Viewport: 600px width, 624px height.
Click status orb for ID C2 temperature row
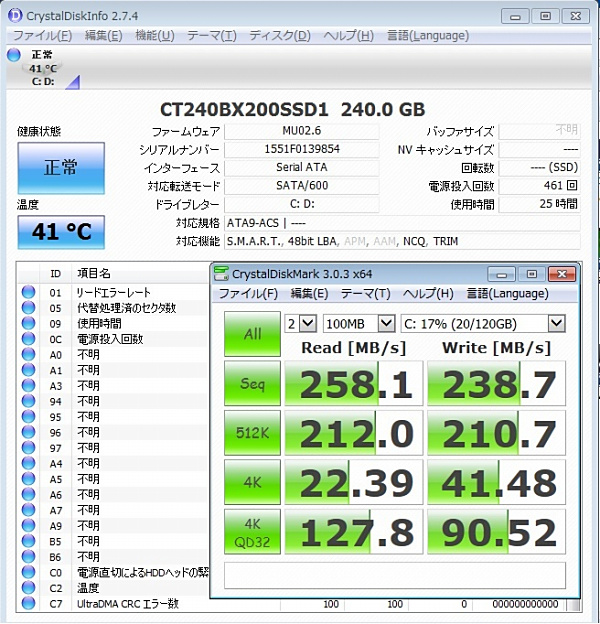click(x=28, y=588)
